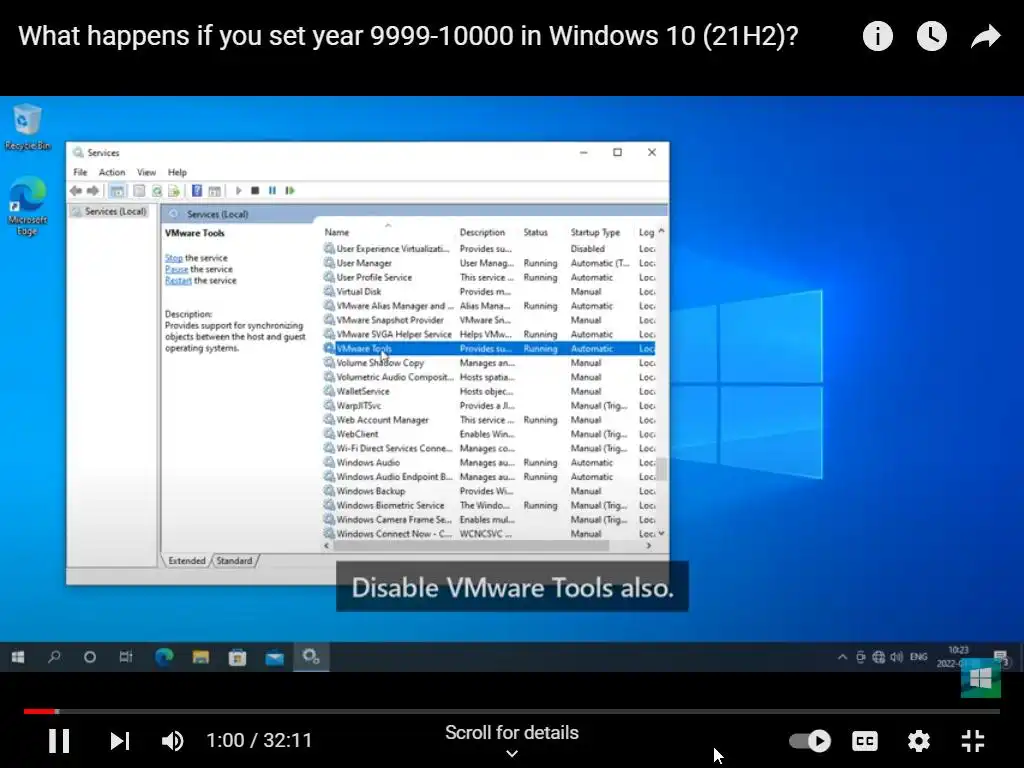
Task: Click the Stop Service toolbar icon
Action: 255,191
